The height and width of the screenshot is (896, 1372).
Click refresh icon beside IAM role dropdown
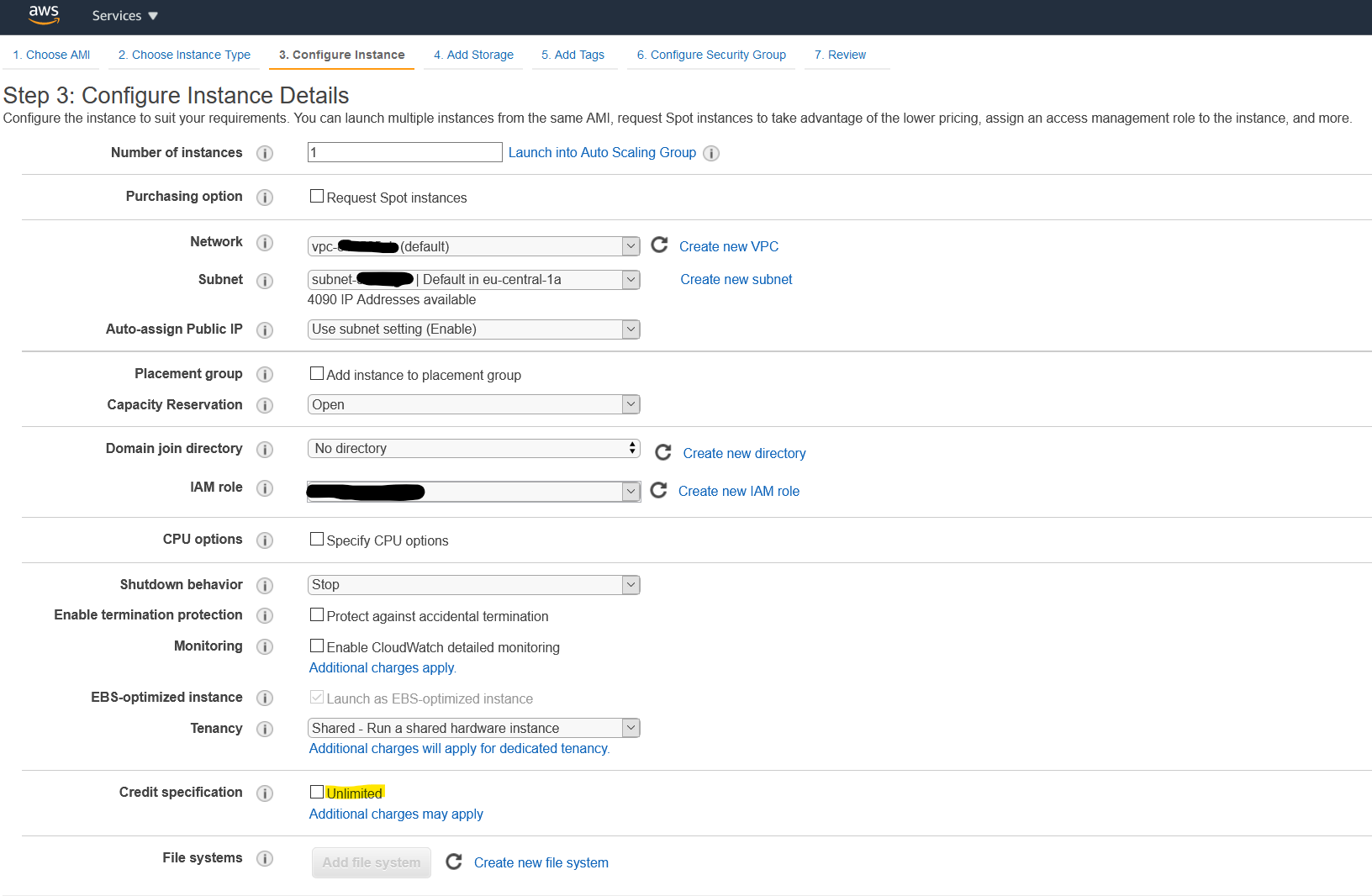(659, 490)
